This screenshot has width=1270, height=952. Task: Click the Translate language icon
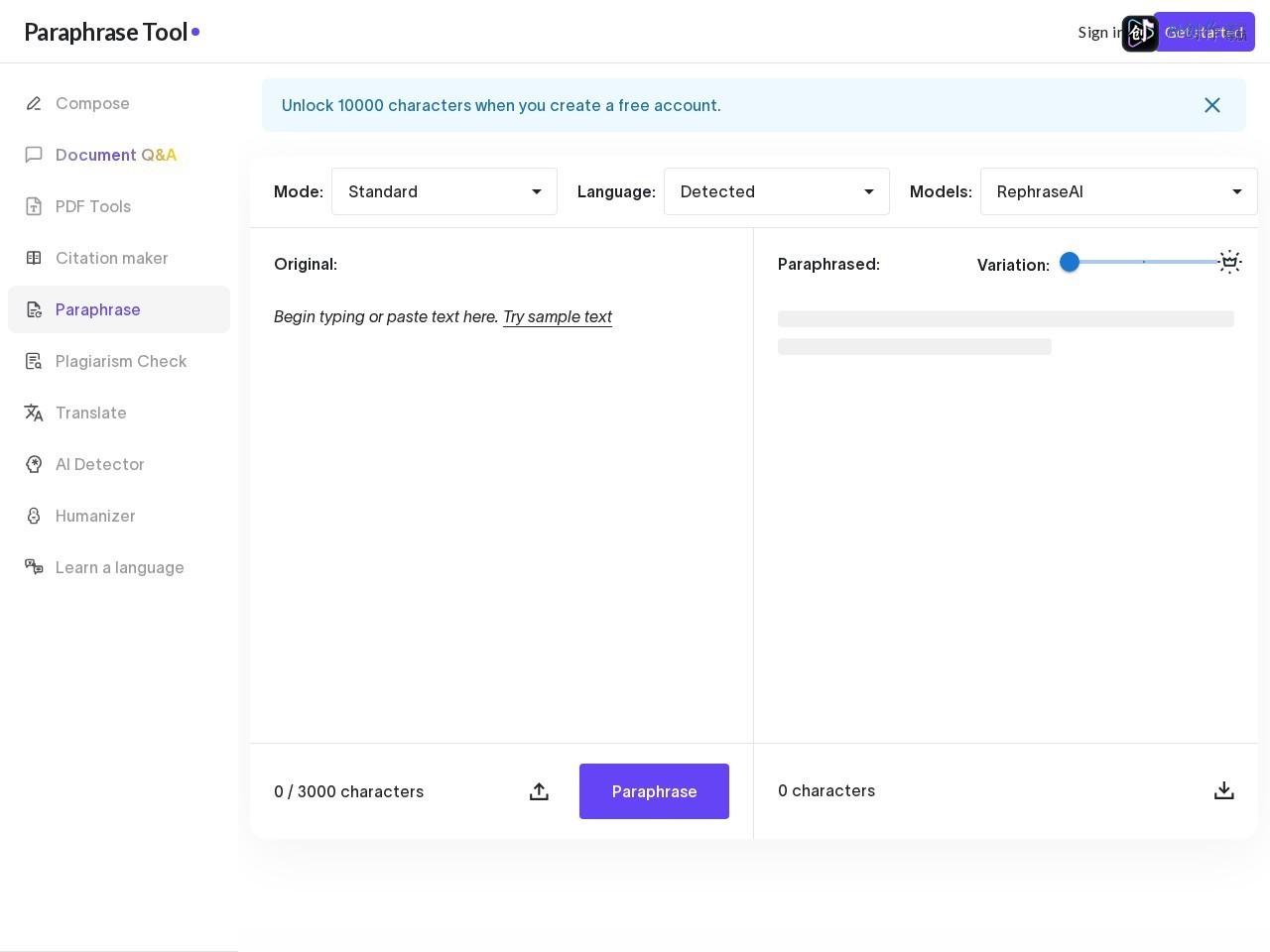pos(34,413)
